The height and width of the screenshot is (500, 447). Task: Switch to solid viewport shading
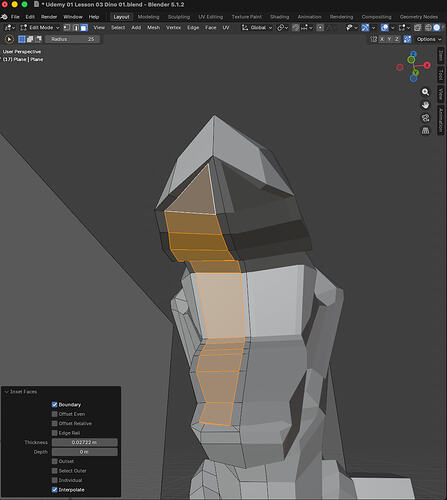coord(436,28)
